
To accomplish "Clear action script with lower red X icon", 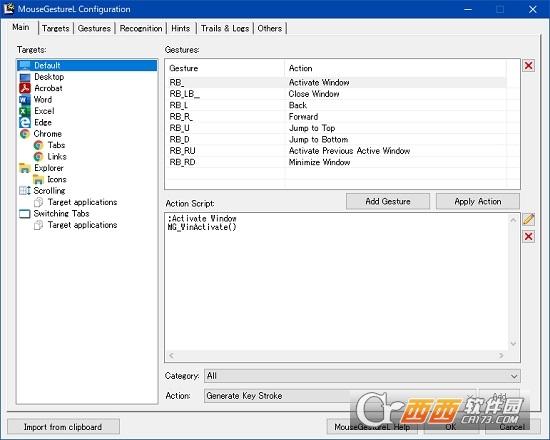I will point(529,236).
